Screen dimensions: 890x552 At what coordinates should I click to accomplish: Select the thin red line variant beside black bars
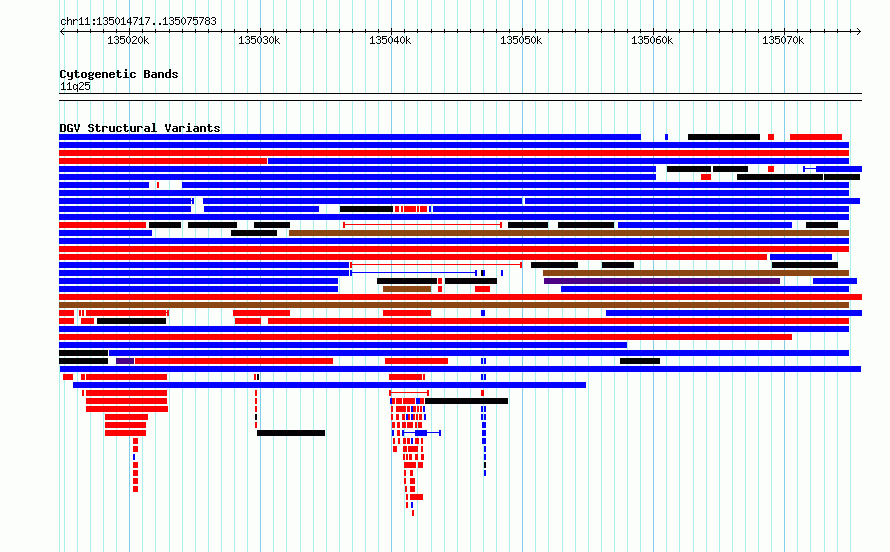[422, 225]
